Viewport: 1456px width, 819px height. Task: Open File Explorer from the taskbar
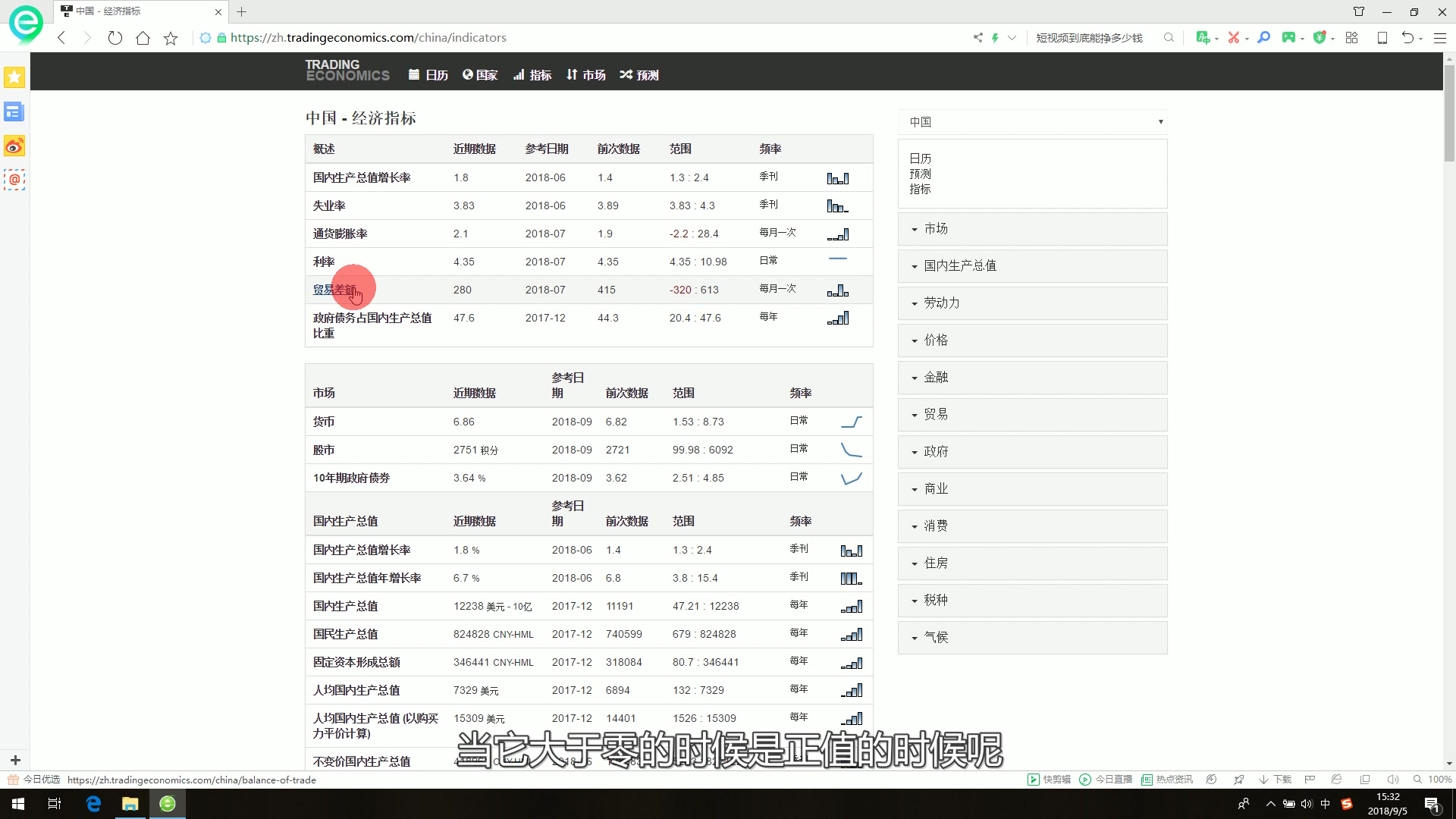(x=130, y=804)
